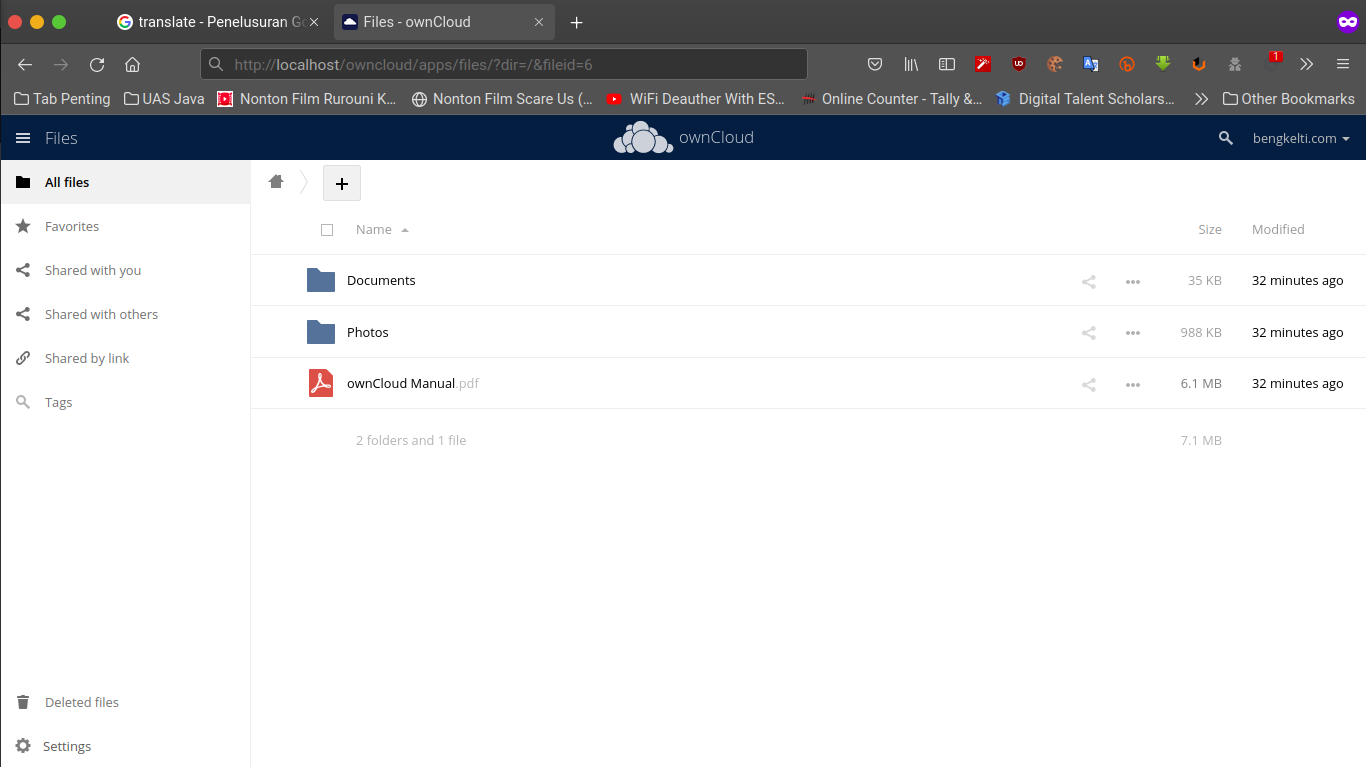1366x767 pixels.
Task: Click the Documents folder icon
Action: [x=321, y=280]
